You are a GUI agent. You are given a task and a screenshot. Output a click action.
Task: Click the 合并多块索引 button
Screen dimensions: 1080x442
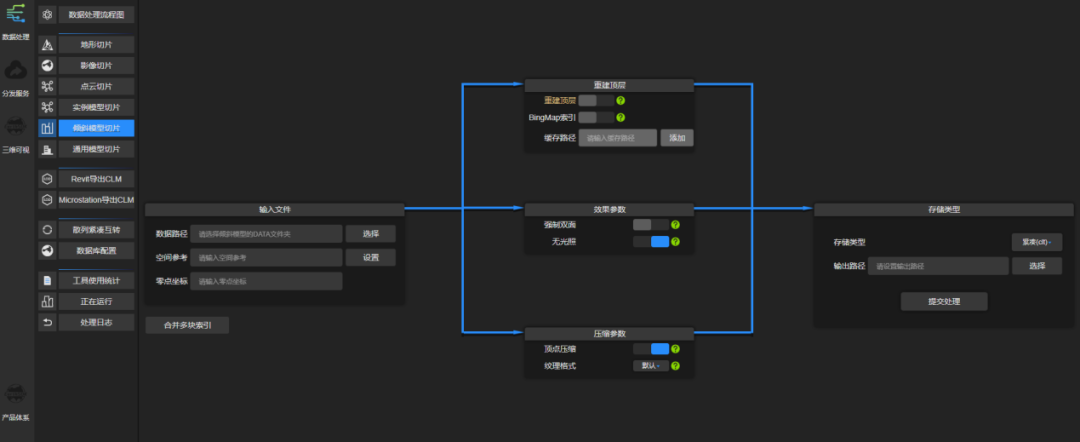pos(187,326)
